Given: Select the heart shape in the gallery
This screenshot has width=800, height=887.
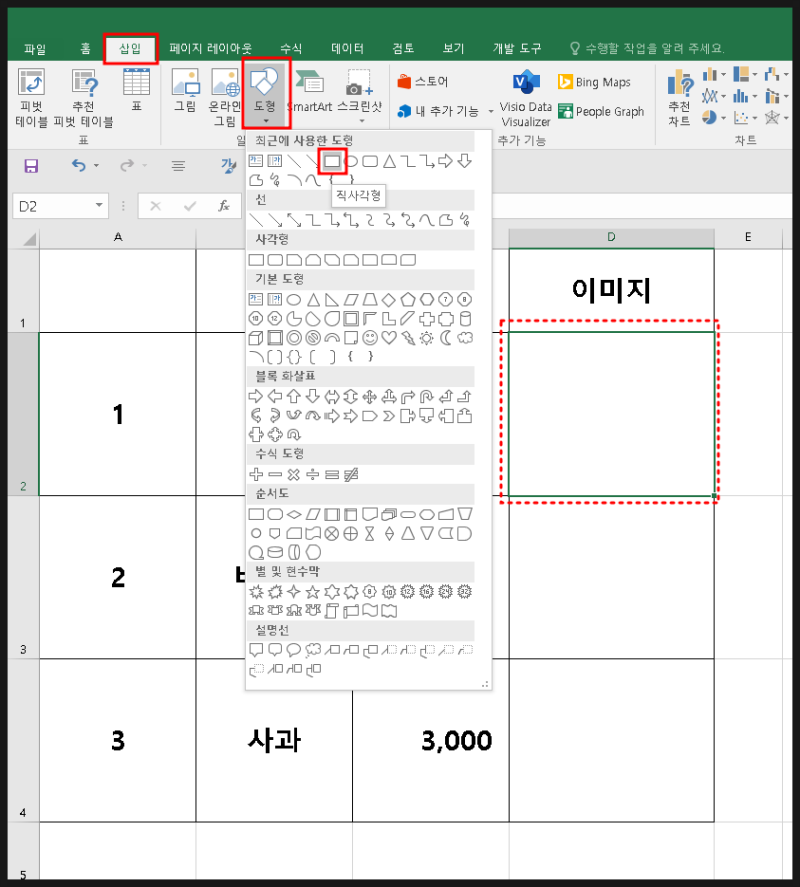Looking at the screenshot, I should pos(388,337).
